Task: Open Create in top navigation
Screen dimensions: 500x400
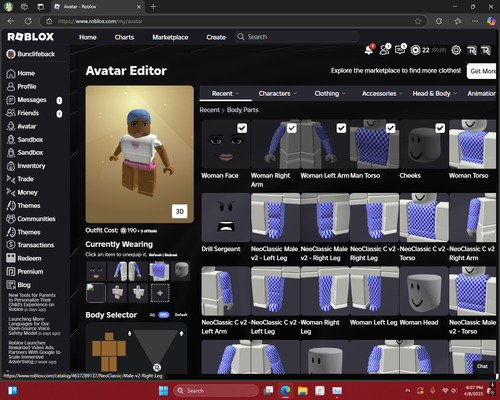Action: pos(216,37)
